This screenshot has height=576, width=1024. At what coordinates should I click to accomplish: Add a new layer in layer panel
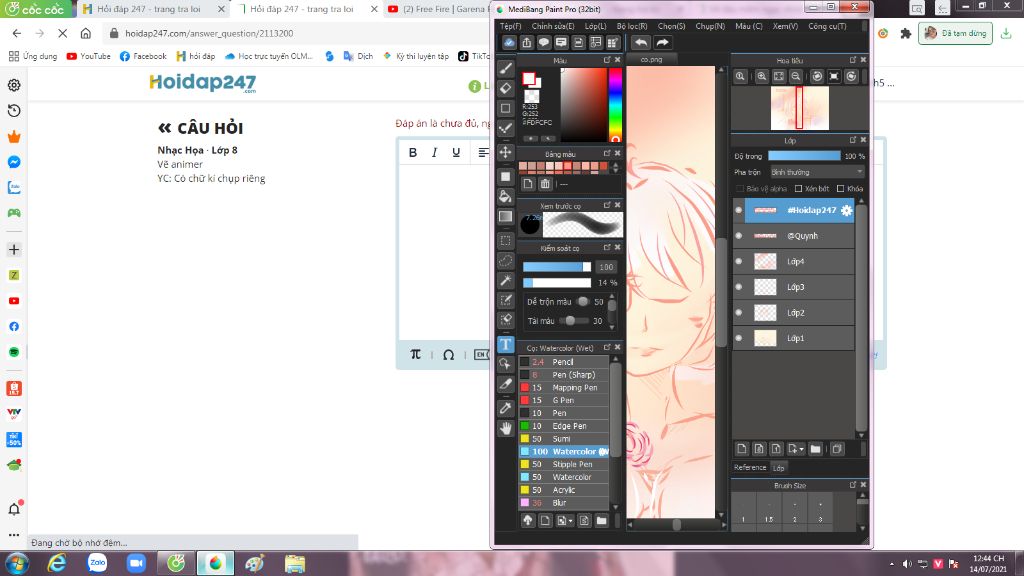tap(741, 449)
